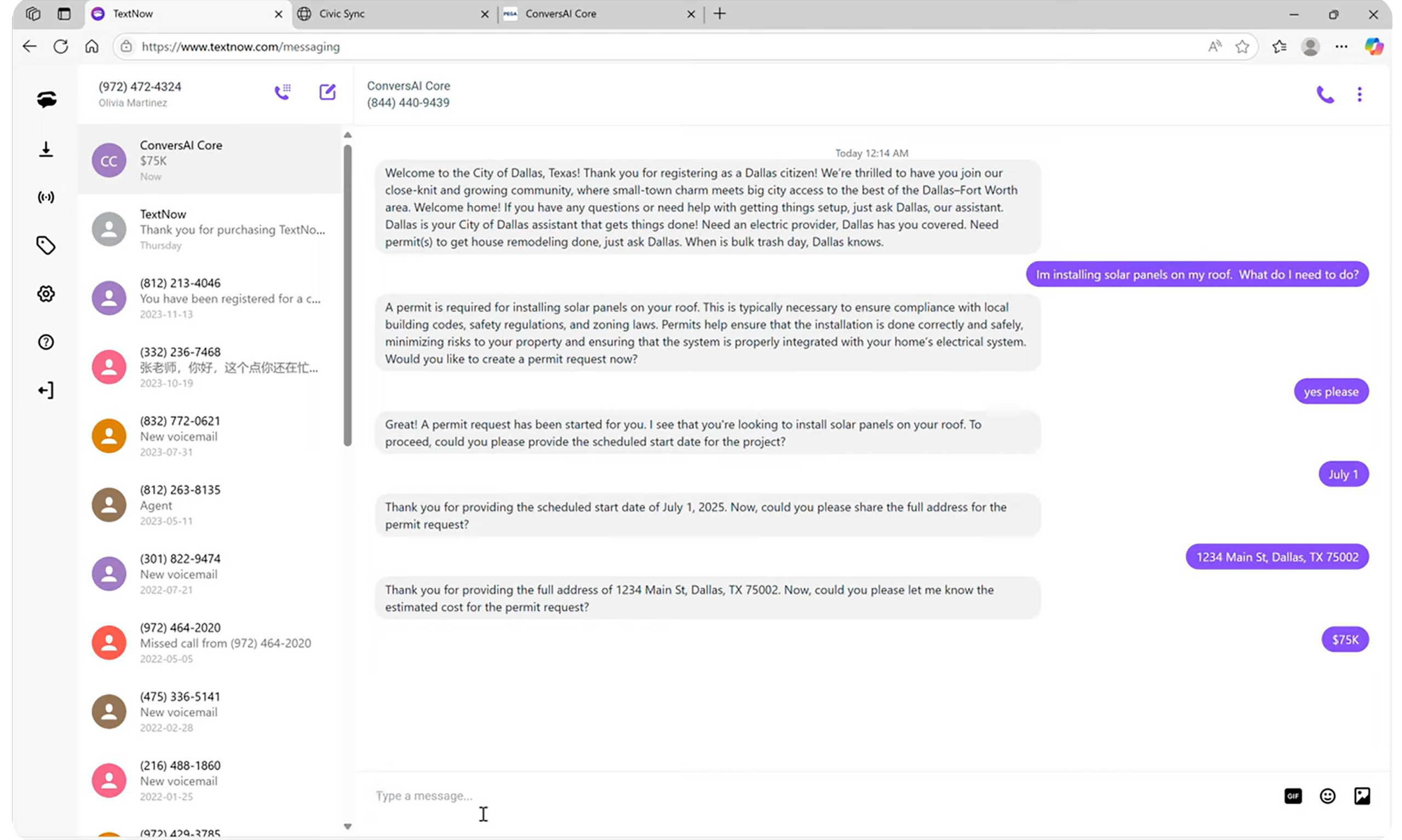
Task: Call ConversAI Core with the phone icon
Action: 1325,94
